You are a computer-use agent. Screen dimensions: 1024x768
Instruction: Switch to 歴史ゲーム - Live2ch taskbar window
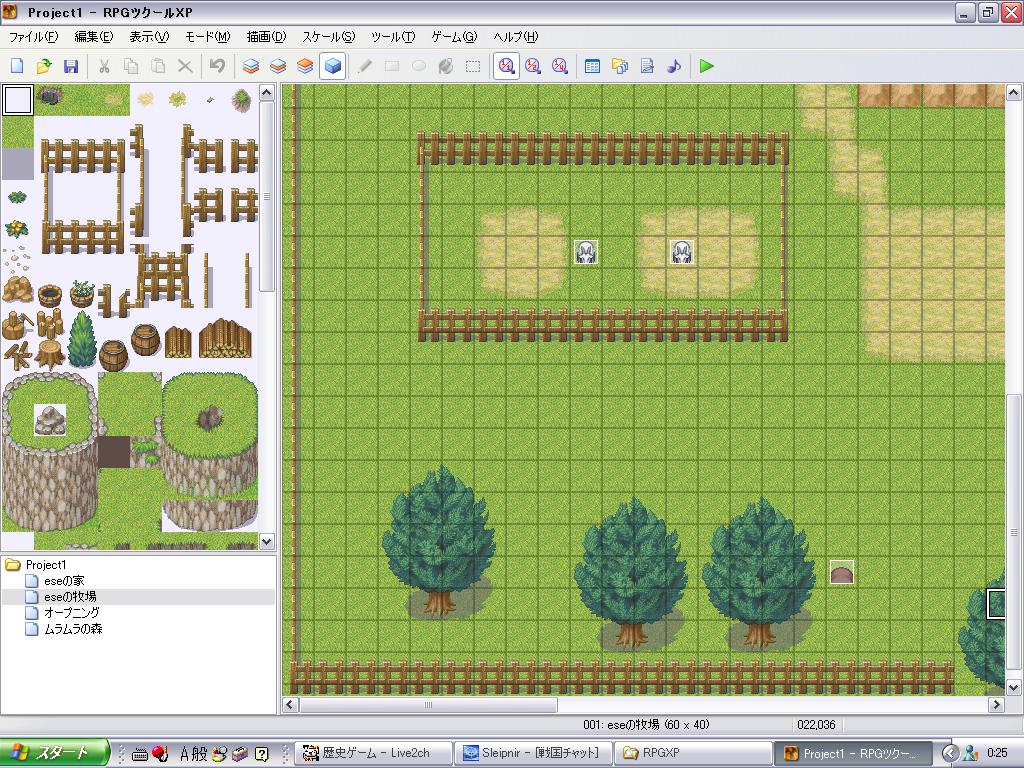tap(374, 753)
